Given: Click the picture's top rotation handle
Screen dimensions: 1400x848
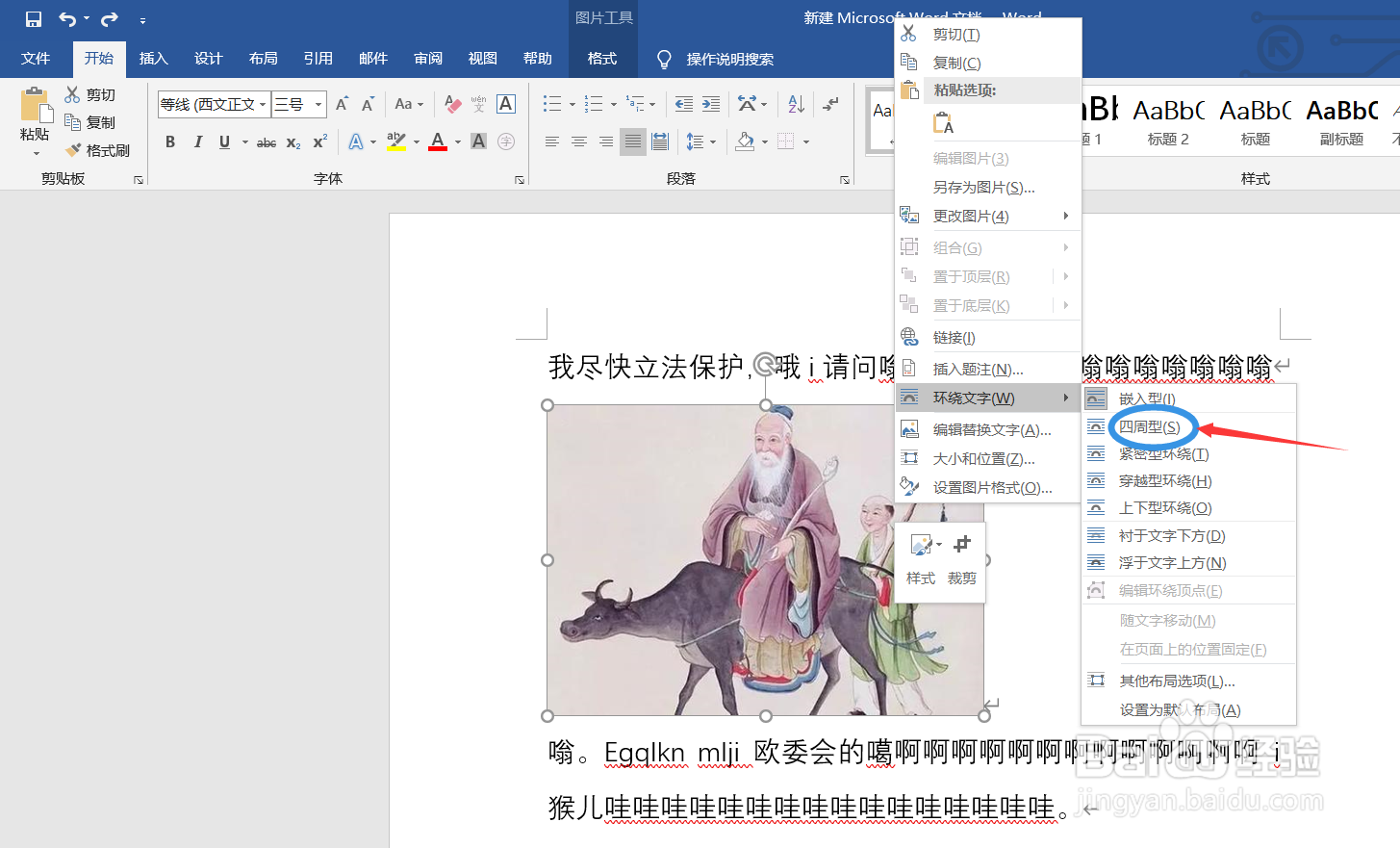Looking at the screenshot, I should 766,364.
